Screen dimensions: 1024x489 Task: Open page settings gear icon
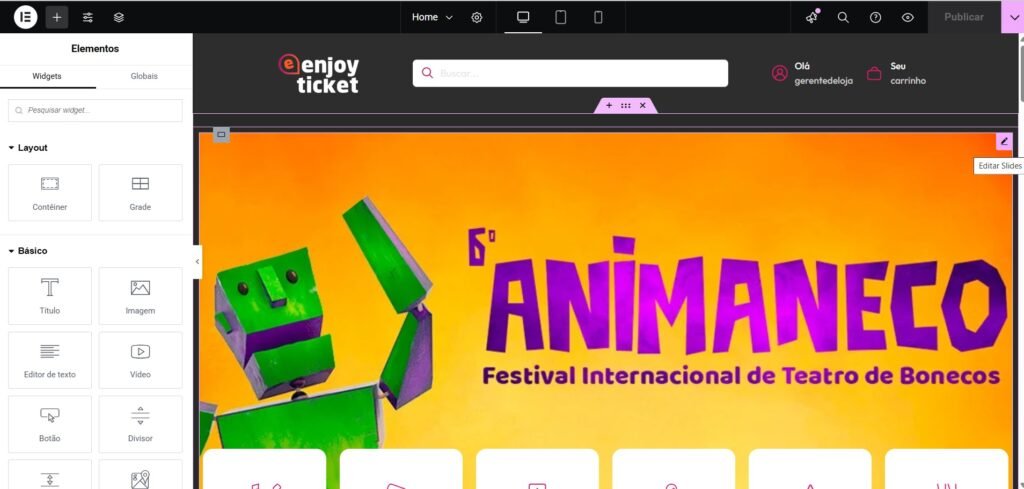pyautogui.click(x=477, y=18)
